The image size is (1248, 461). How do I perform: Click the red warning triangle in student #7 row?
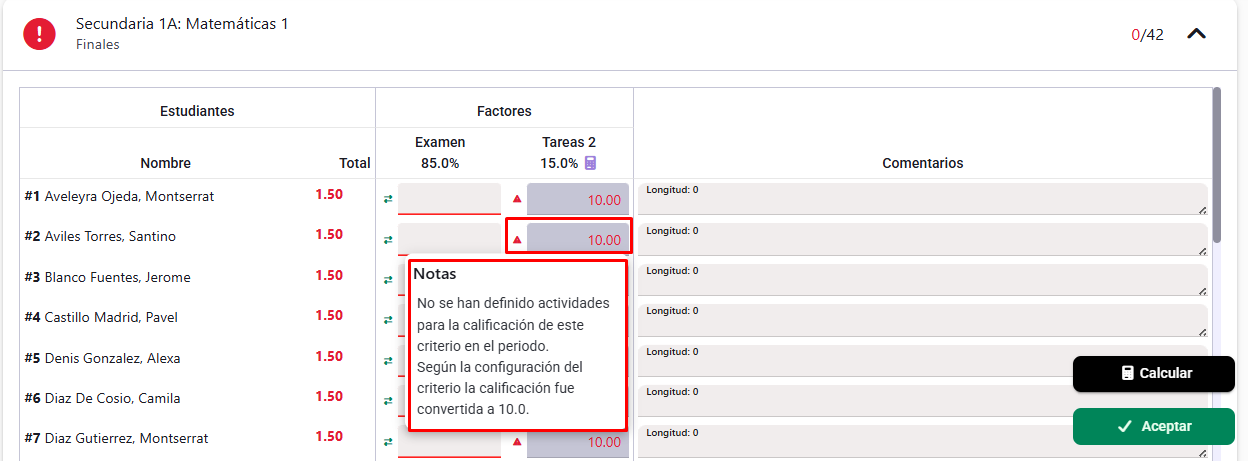point(517,442)
